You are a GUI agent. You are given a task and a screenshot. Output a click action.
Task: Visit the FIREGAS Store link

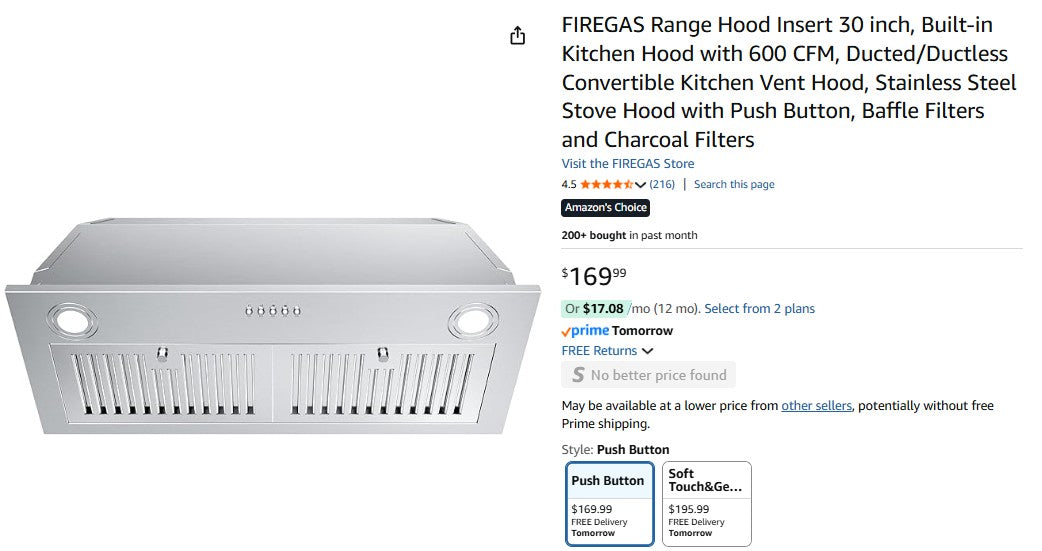coord(627,164)
